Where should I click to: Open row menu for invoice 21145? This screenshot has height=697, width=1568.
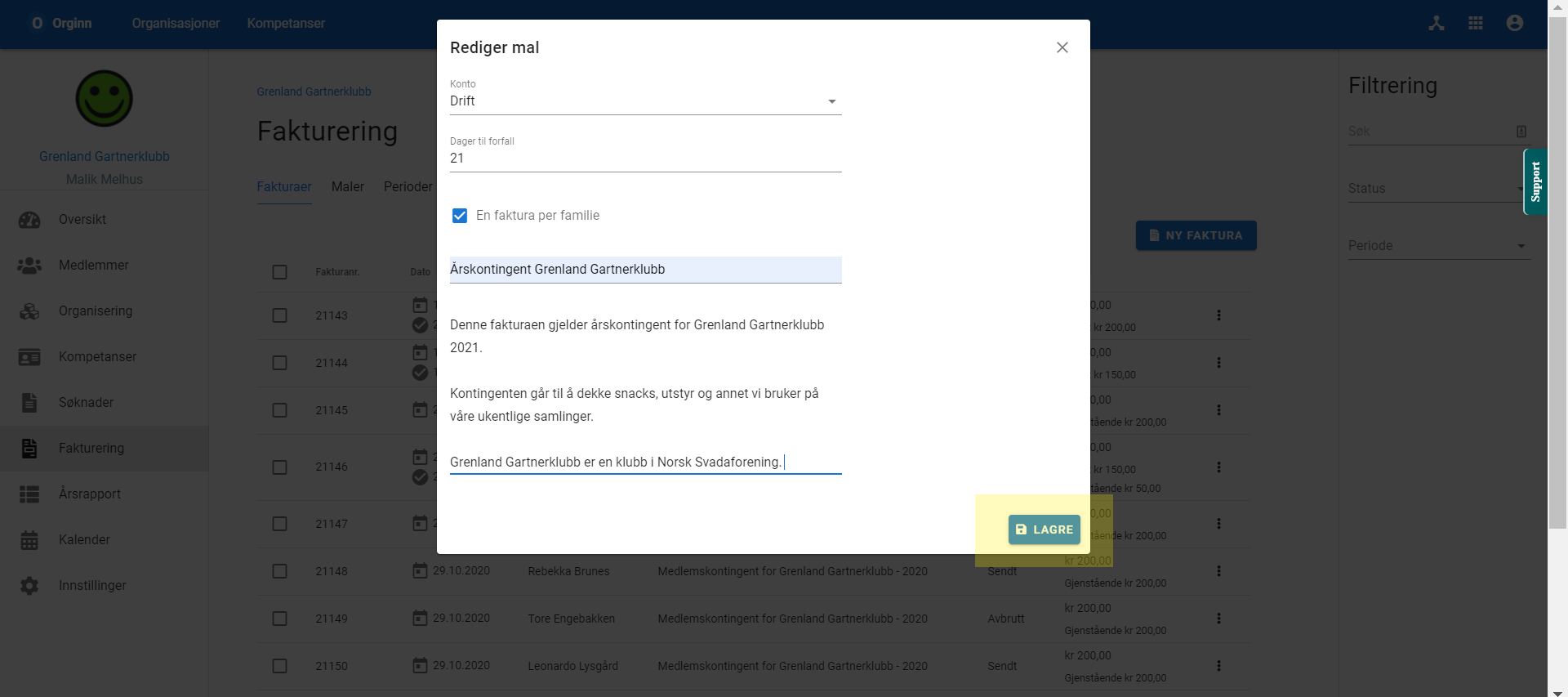point(1218,410)
